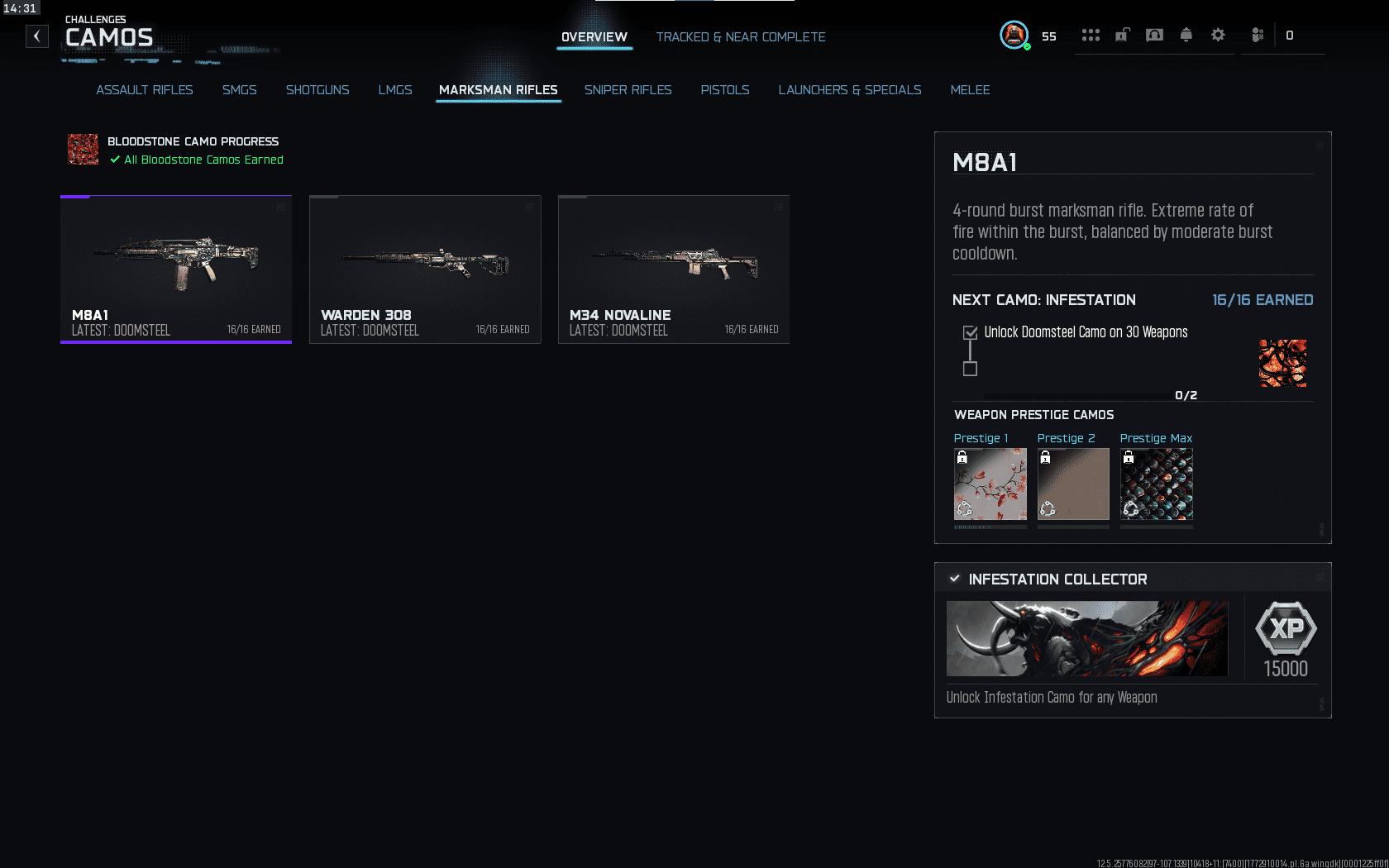Open the player profile avatar icon
Image resolution: width=1389 pixels, height=868 pixels.
pos(1014,35)
